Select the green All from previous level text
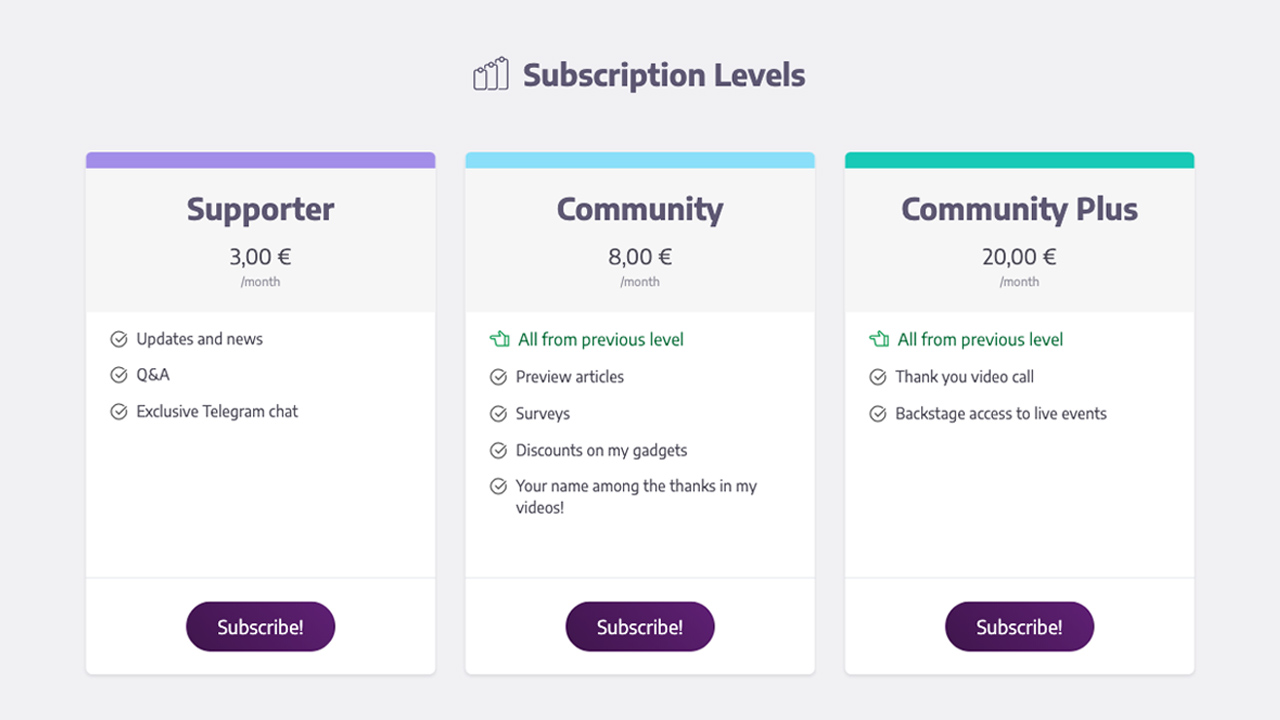Viewport: 1280px width, 720px height. pos(600,339)
